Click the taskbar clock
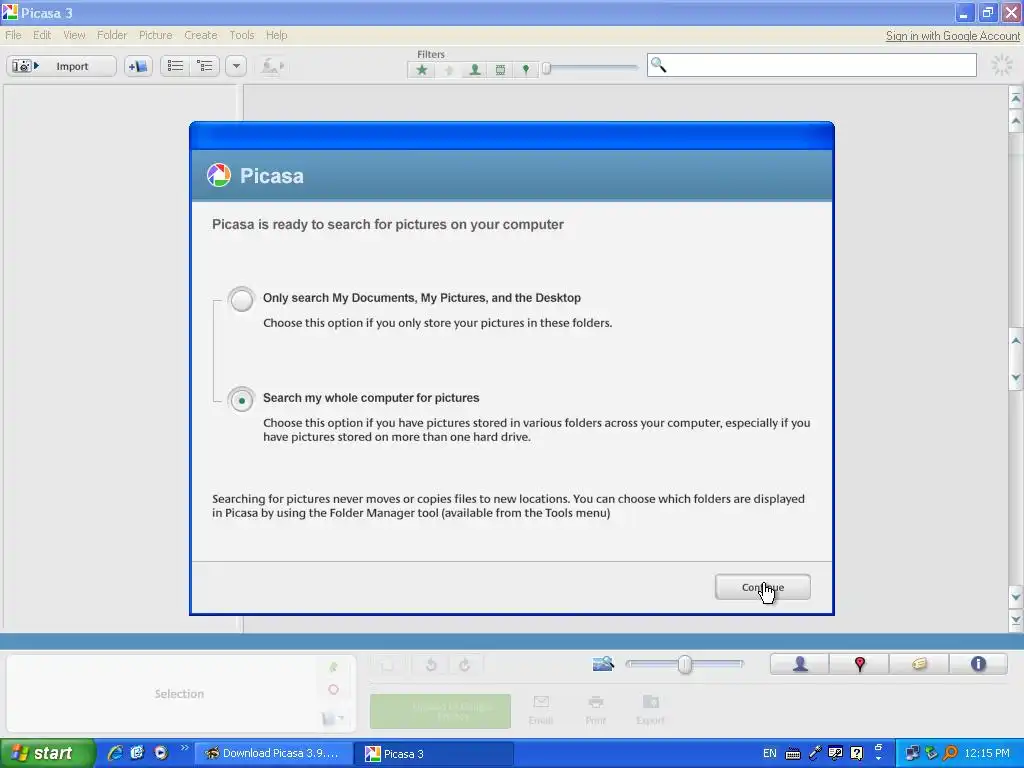This screenshot has width=1024, height=768. coord(987,753)
